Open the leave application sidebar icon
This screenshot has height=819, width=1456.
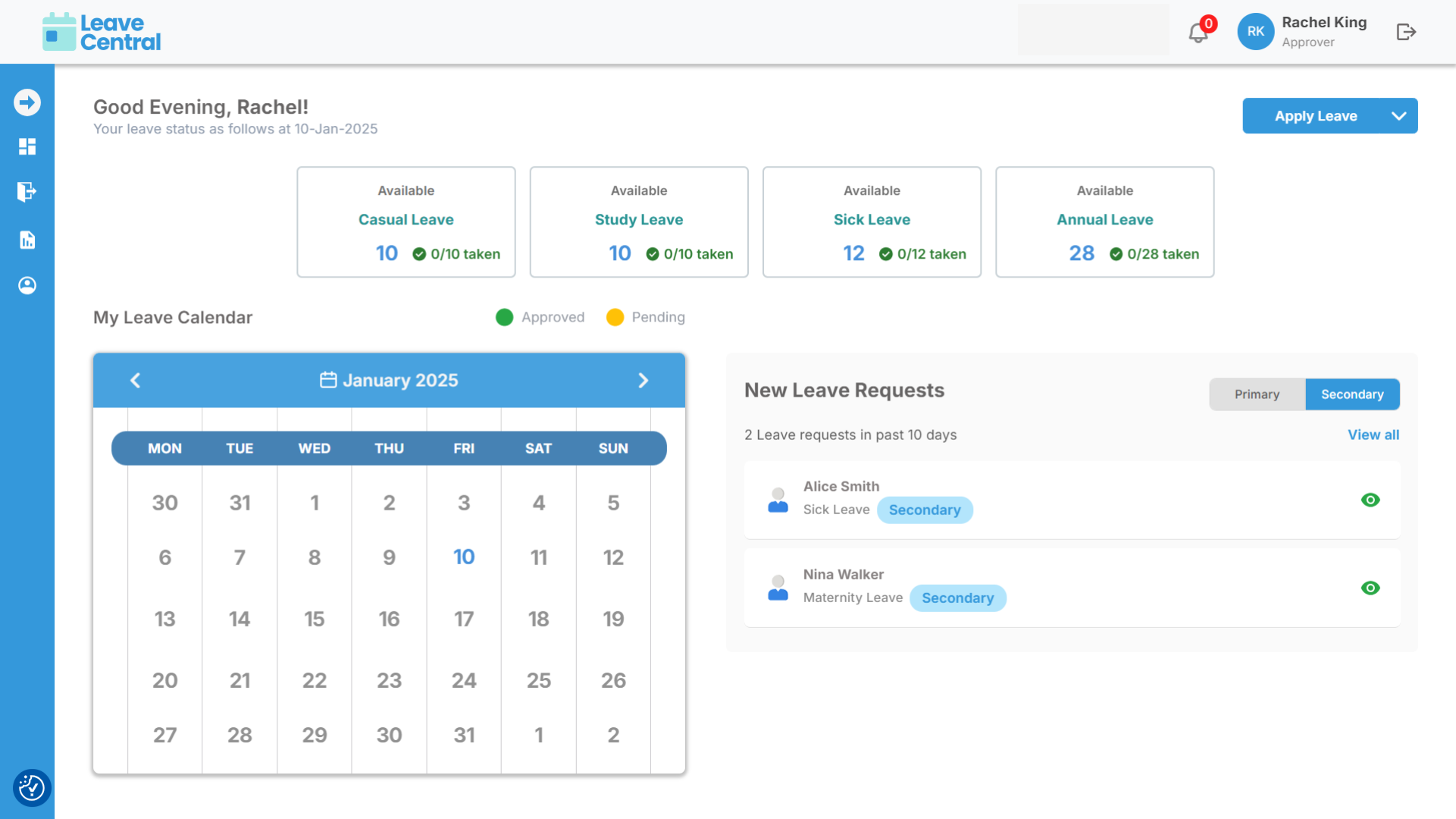click(27, 192)
